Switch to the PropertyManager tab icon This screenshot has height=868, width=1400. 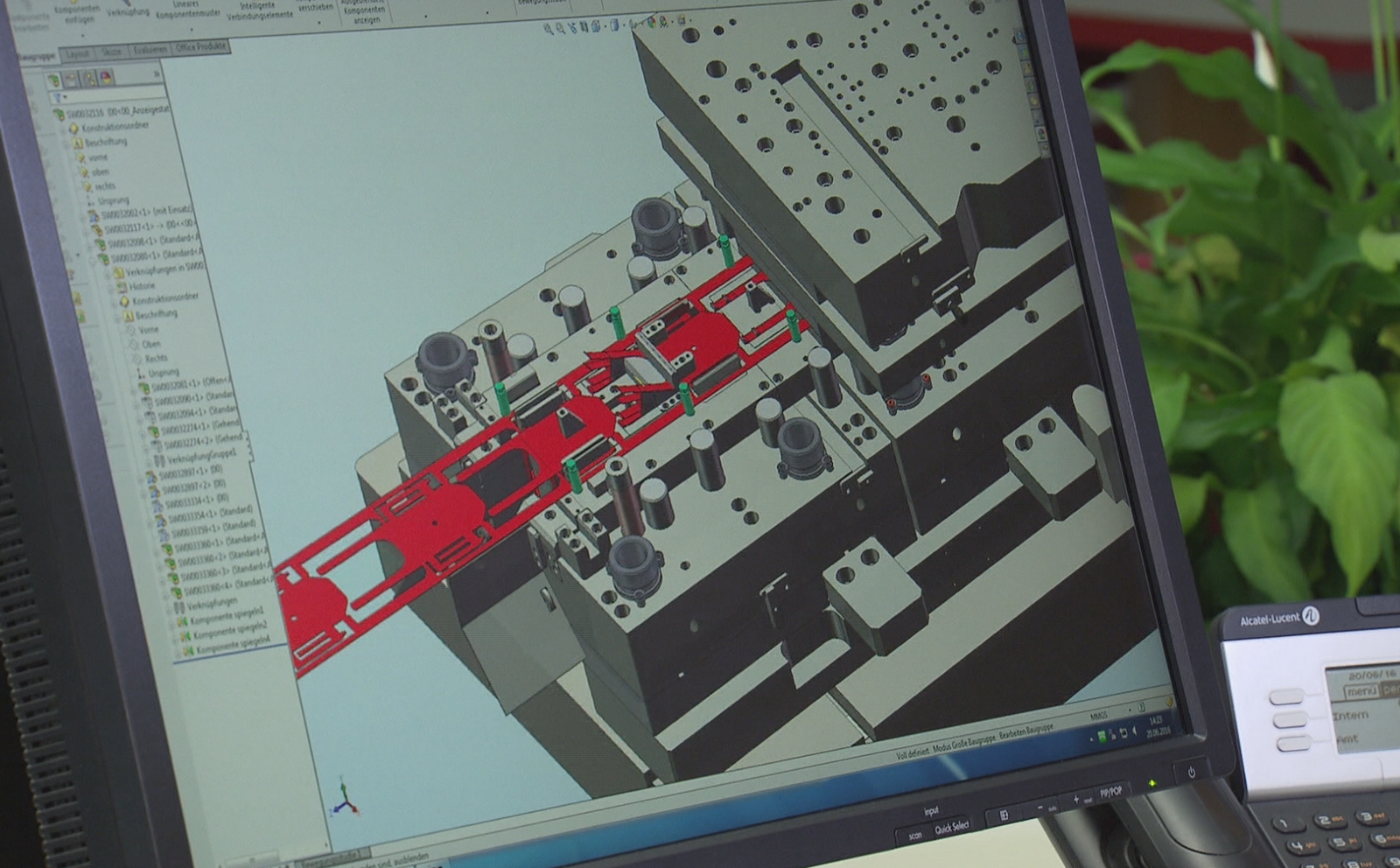tap(71, 80)
